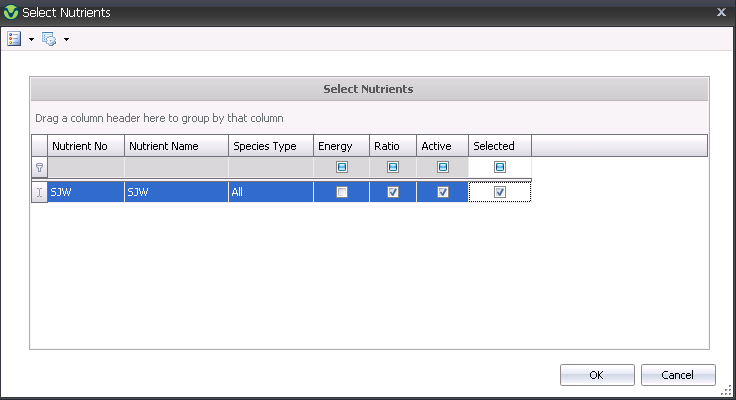
Task: Sort by the Species Type column header
Action: point(271,146)
